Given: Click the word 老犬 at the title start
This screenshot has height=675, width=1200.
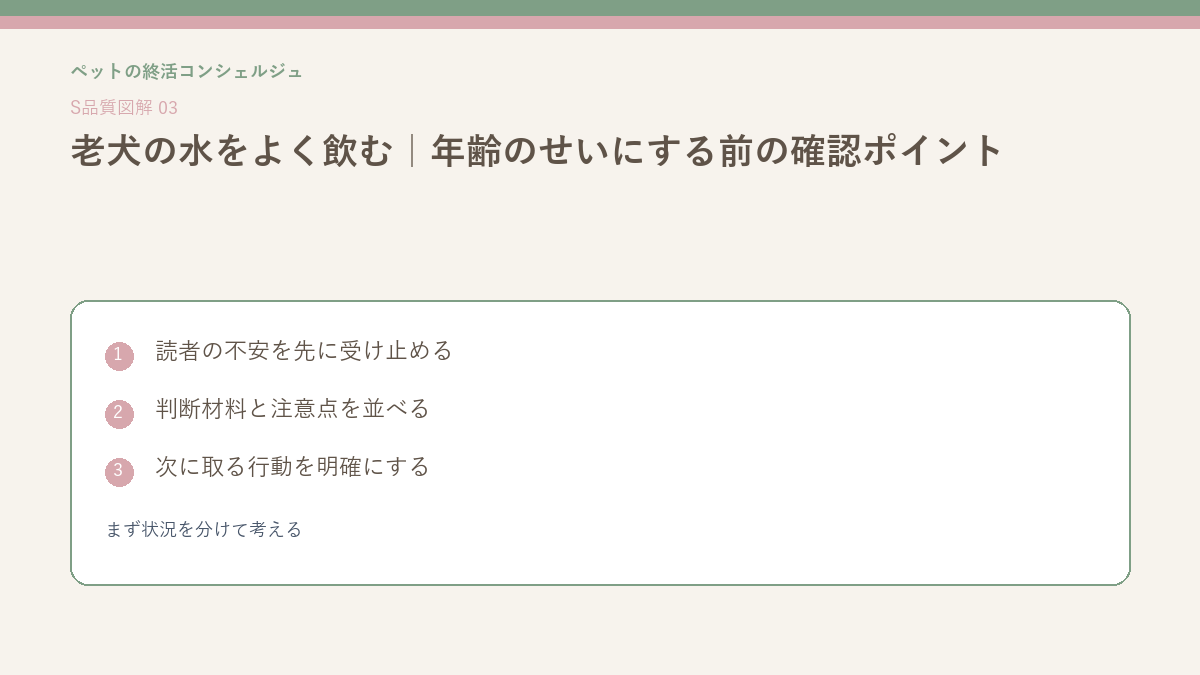Looking at the screenshot, I should (105, 151).
